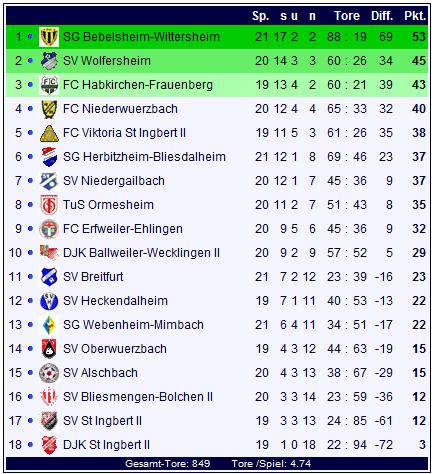Click the Diff. column header
This screenshot has width=435, height=474.
(x=382, y=16)
